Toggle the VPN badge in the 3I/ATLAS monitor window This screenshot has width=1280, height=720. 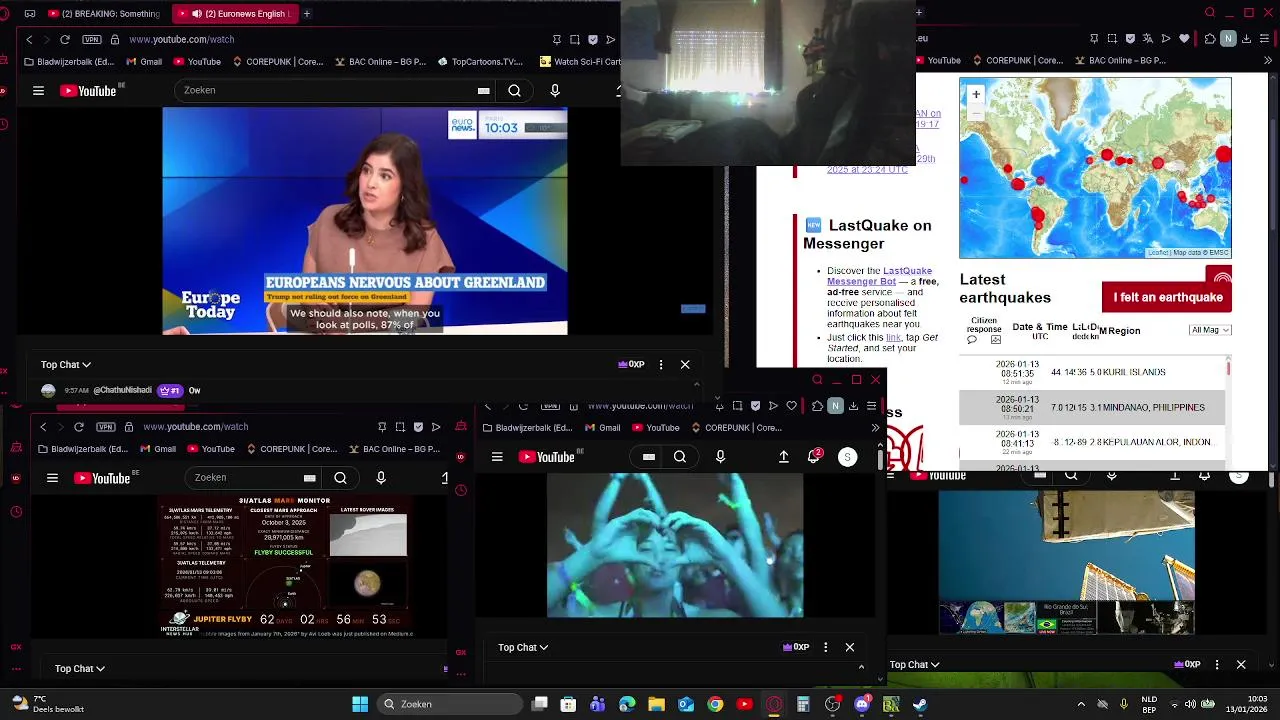pos(106,426)
